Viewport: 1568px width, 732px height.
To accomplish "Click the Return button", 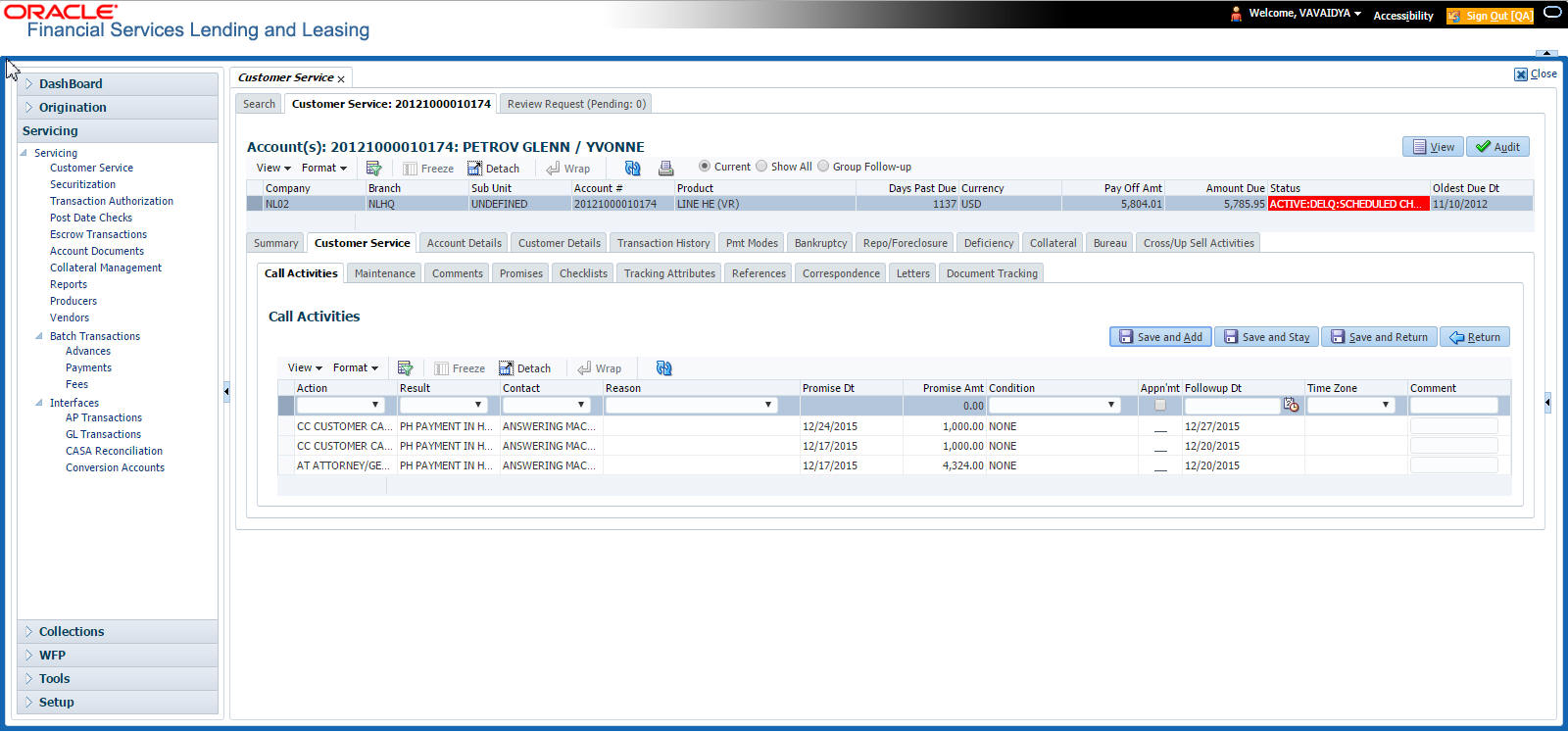I will point(1475,337).
